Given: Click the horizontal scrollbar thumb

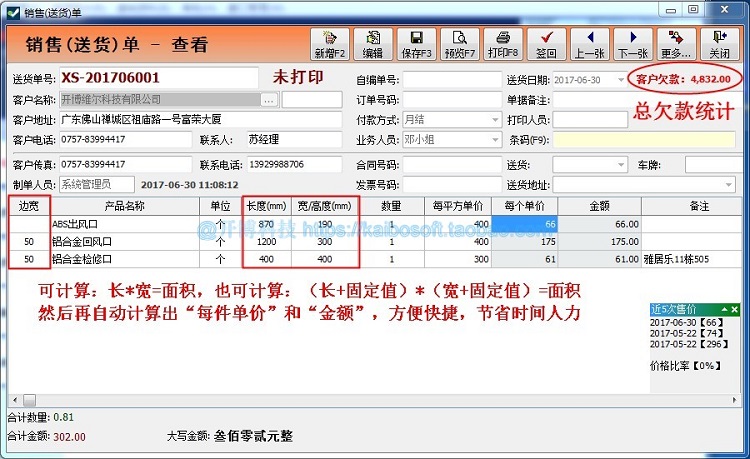Looking at the screenshot, I should pos(30,400).
